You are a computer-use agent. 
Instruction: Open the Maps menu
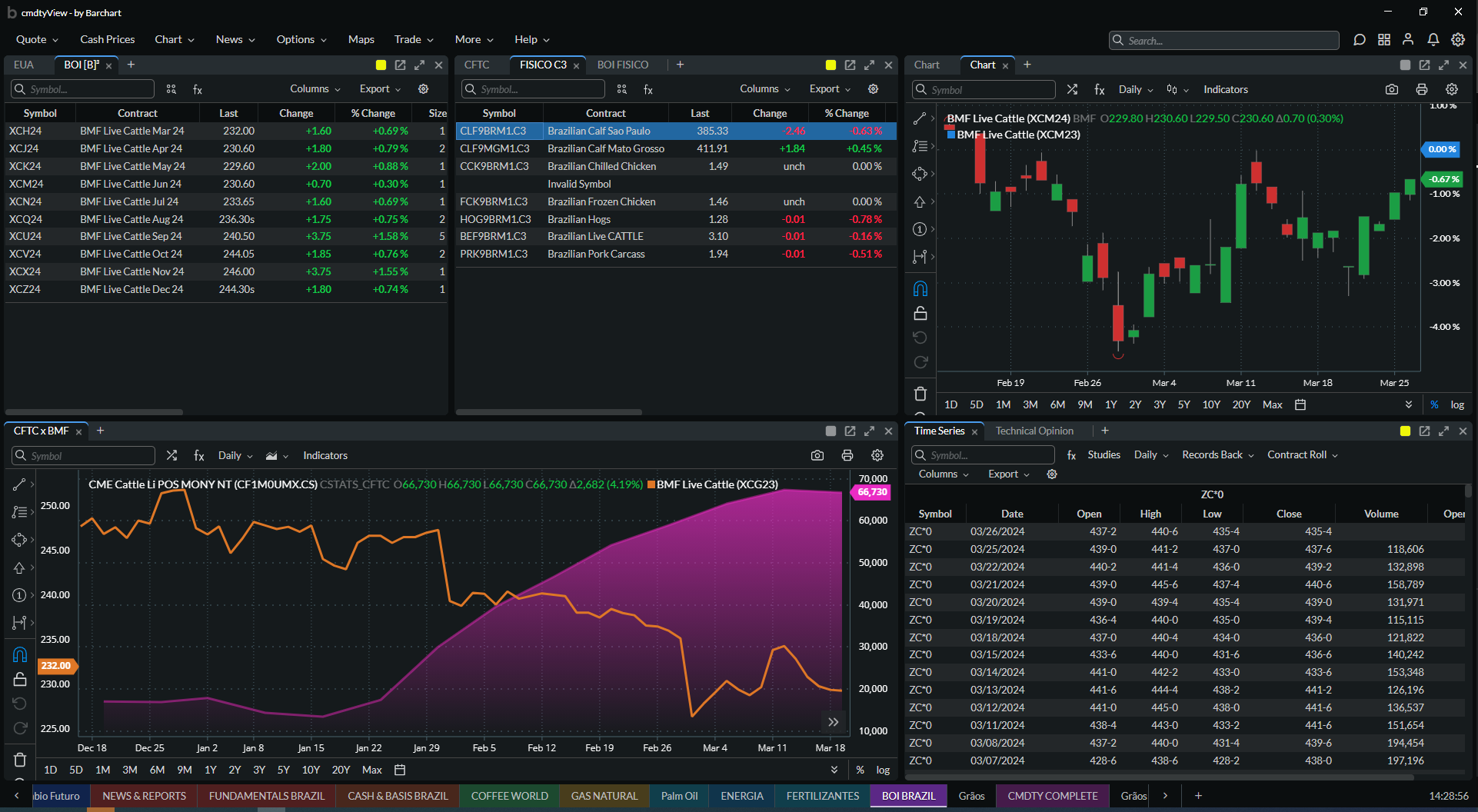coord(361,39)
